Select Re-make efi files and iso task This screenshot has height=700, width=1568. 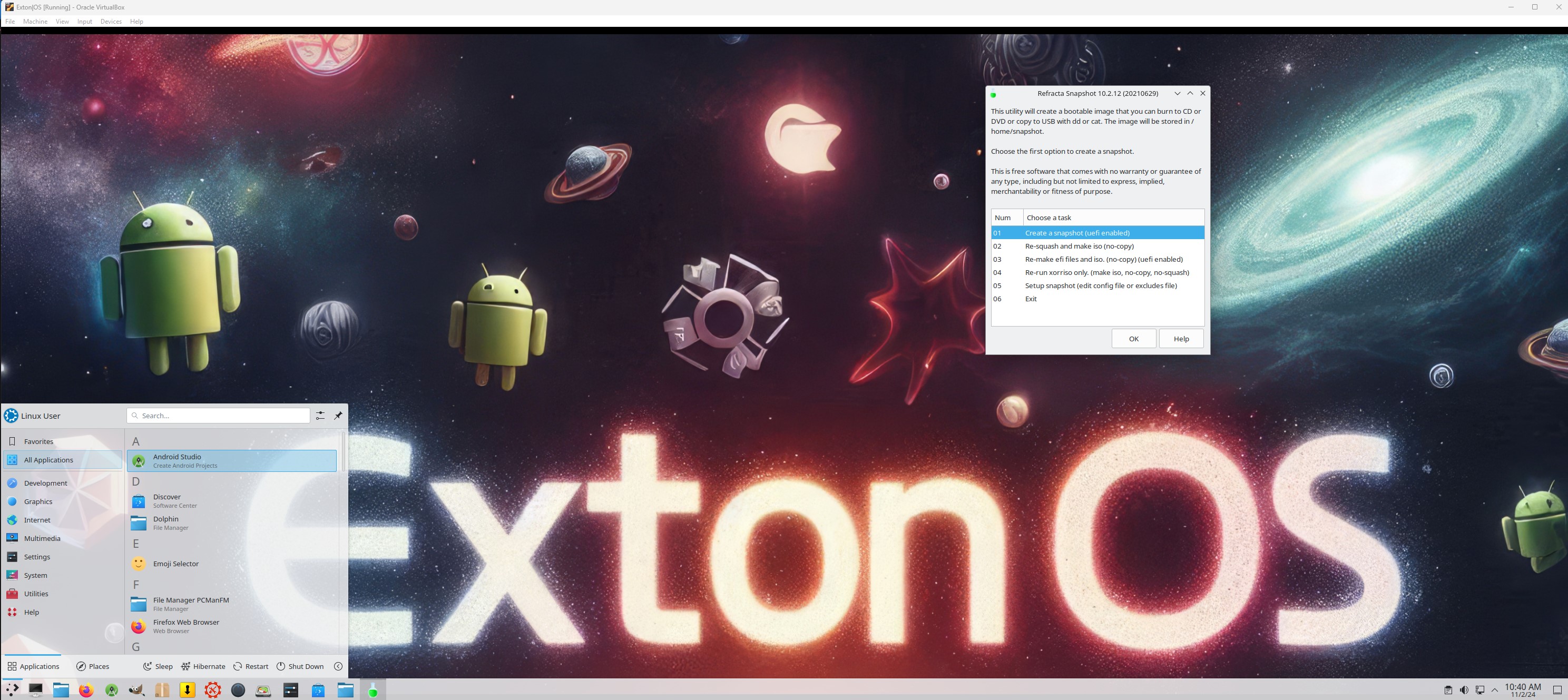[1097, 259]
